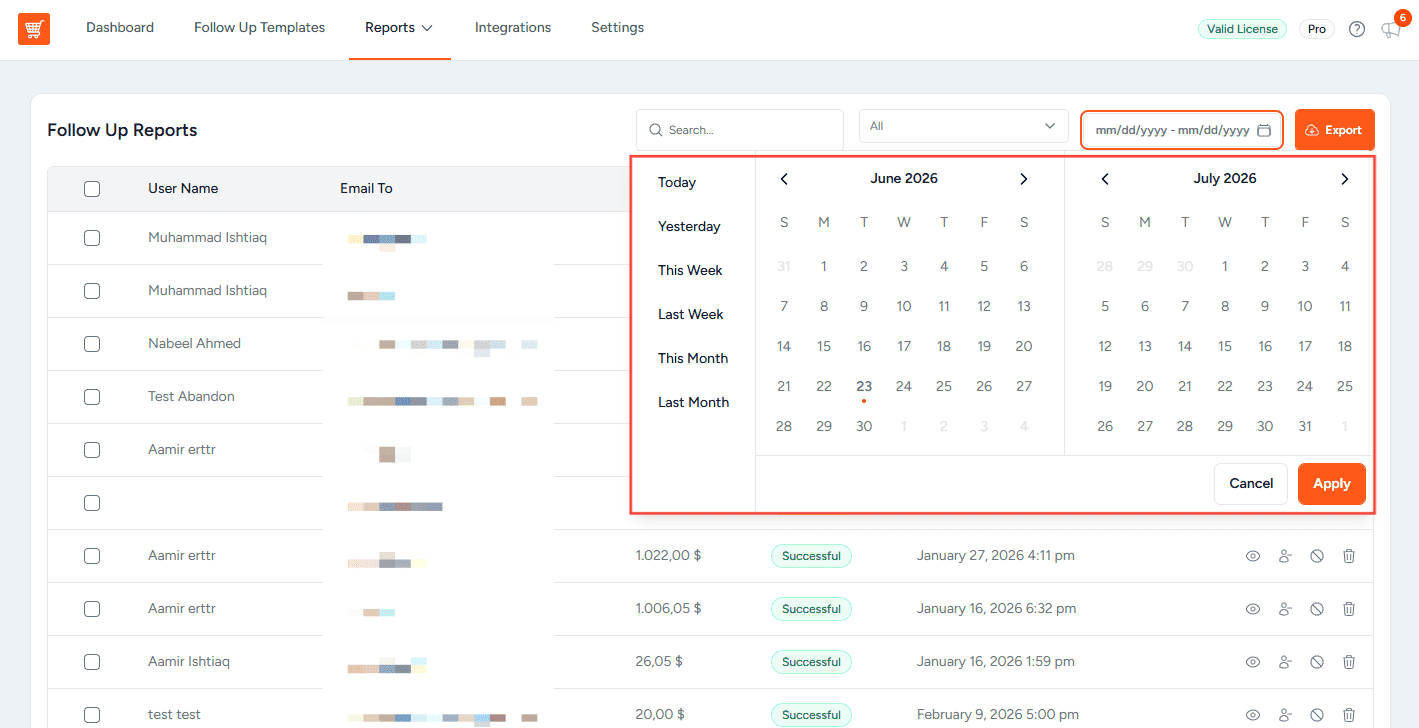Click the Successful status for 1.006,05 $ row

click(811, 609)
